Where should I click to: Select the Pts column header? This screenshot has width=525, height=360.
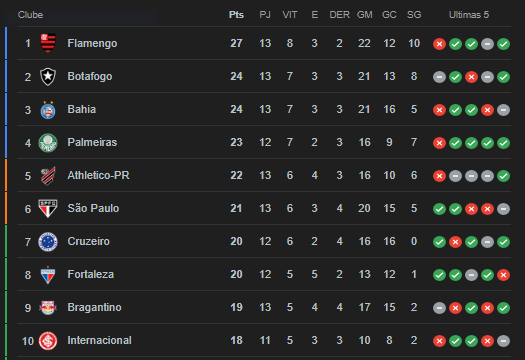[236, 15]
